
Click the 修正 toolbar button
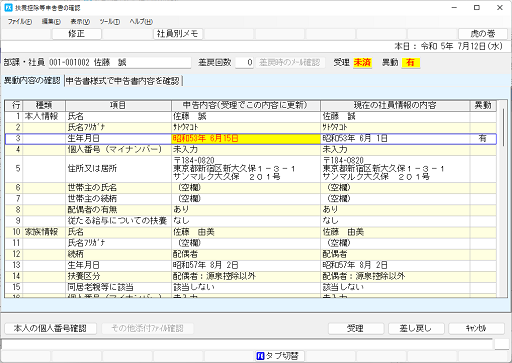click(76, 34)
